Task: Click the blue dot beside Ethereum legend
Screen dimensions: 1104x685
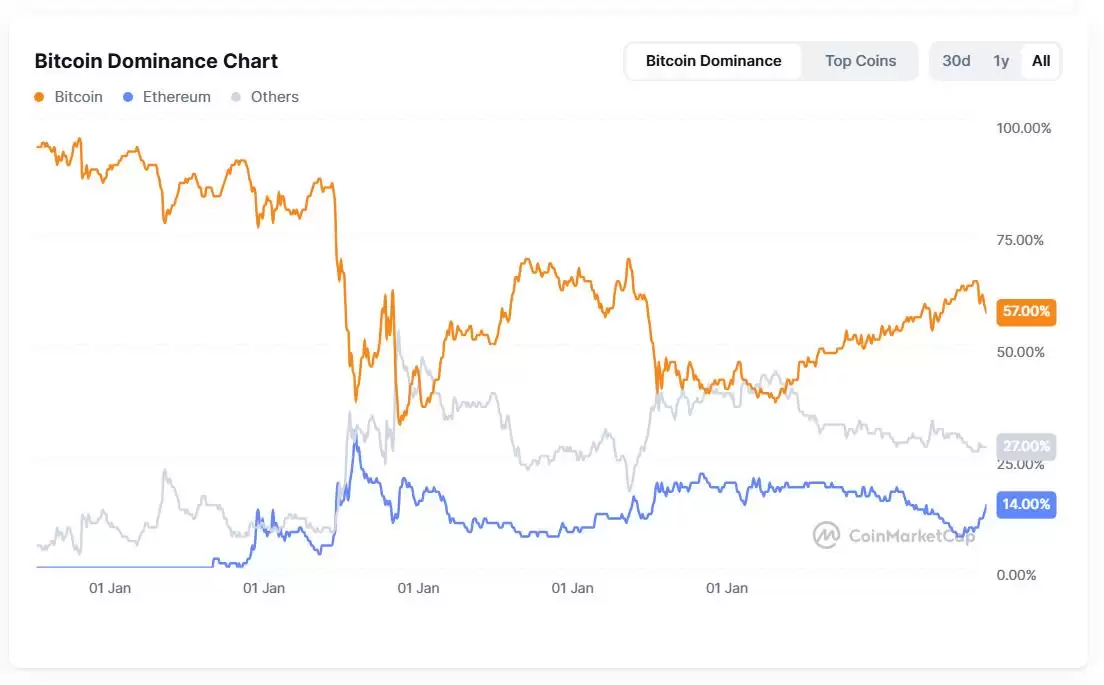Action: tap(127, 97)
